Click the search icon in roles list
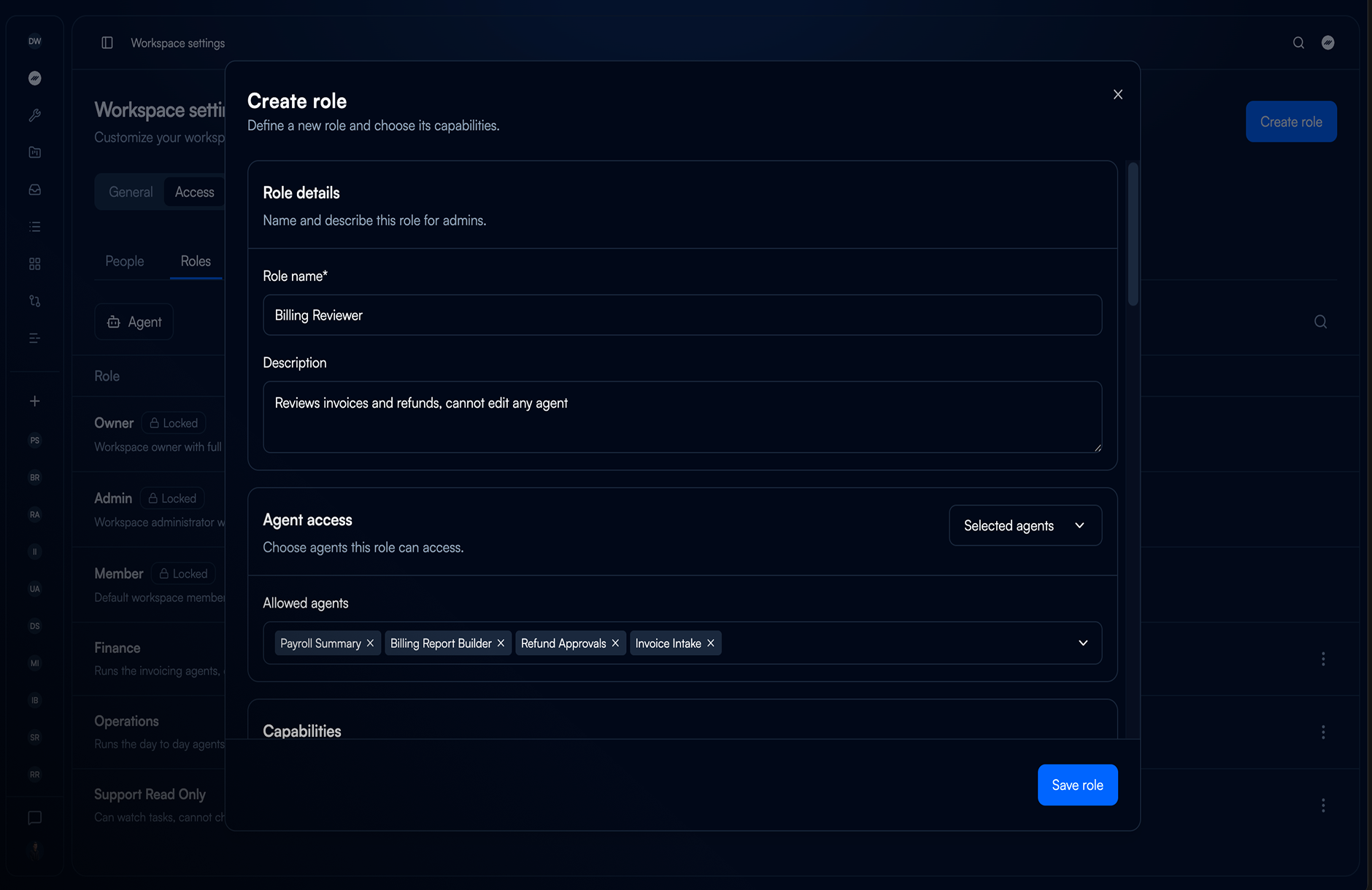This screenshot has width=1372, height=890. (x=1321, y=322)
